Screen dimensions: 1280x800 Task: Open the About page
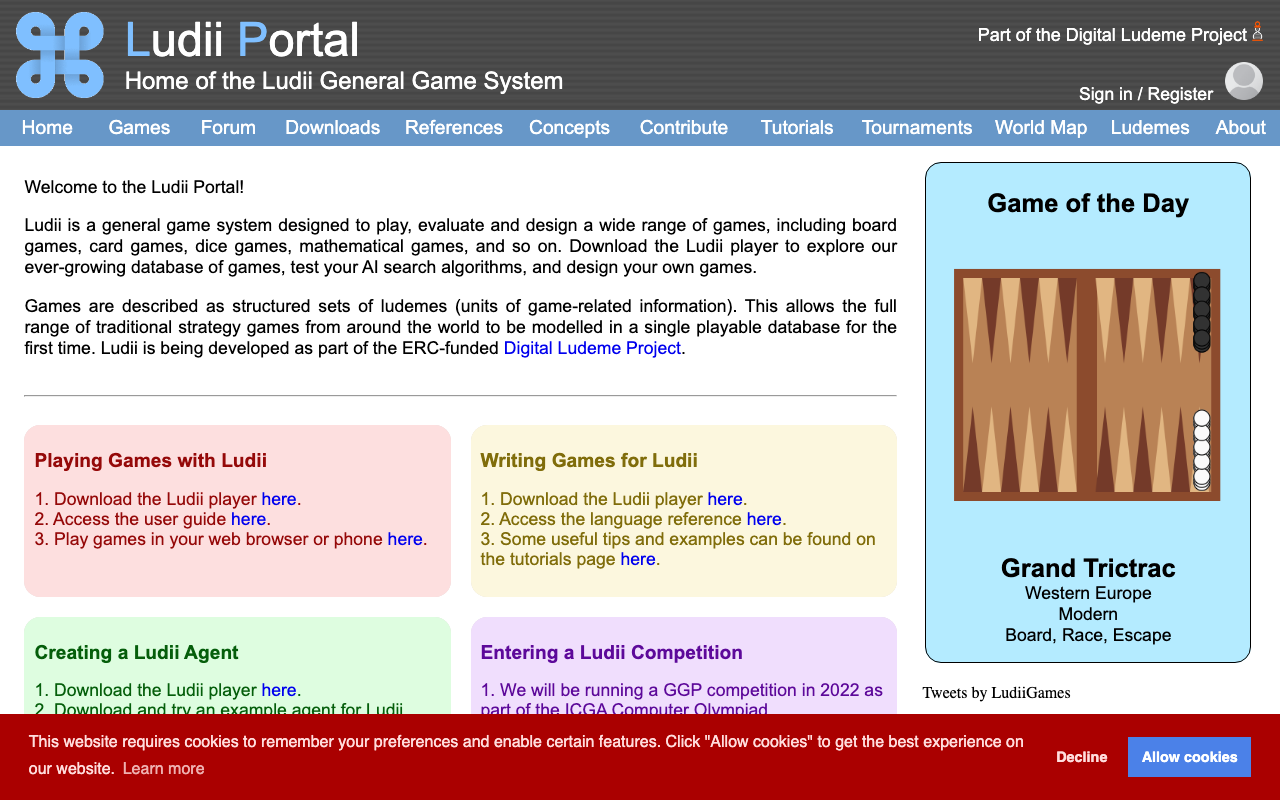[x=1241, y=128]
